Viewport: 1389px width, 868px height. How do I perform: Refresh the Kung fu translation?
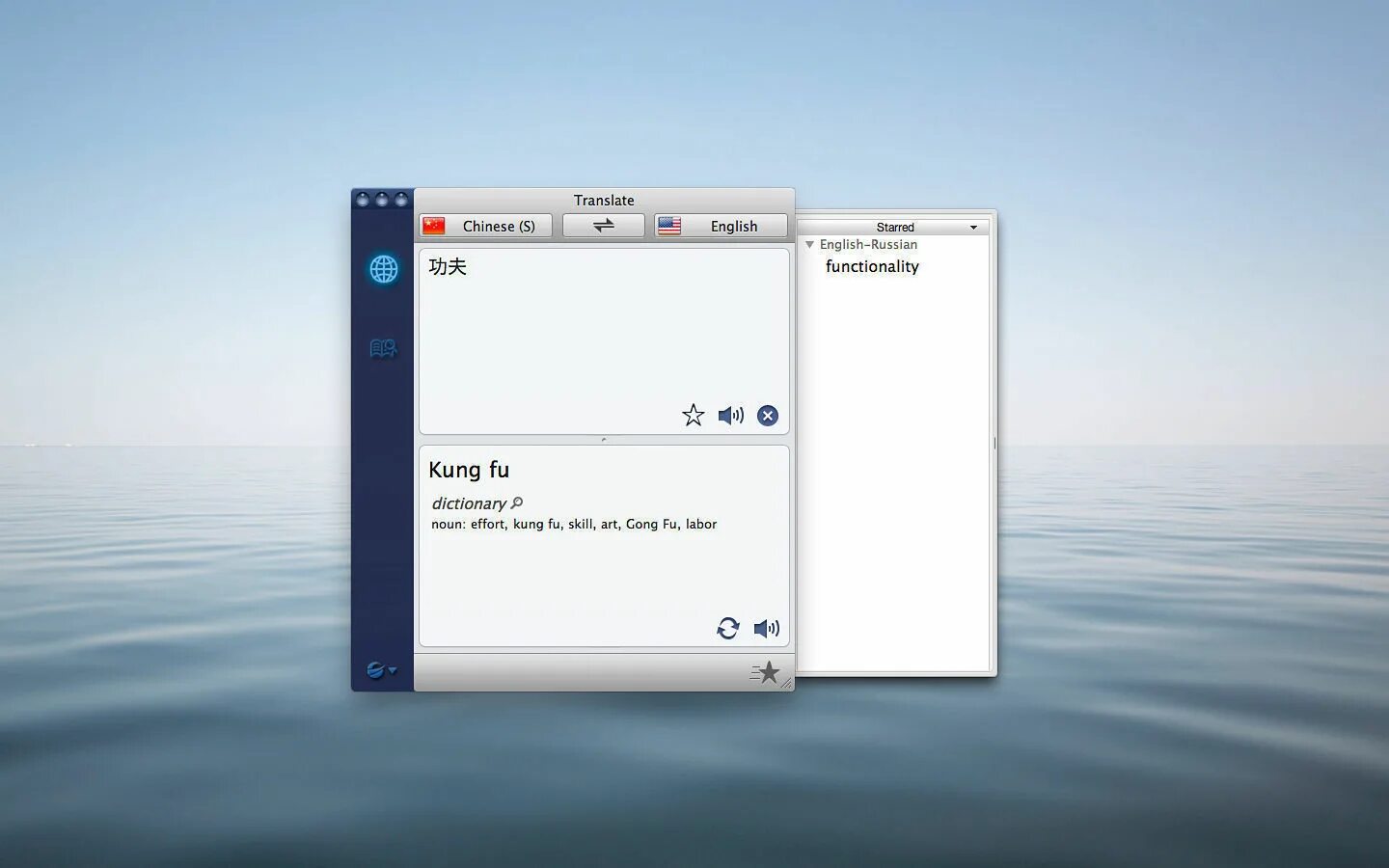[x=728, y=629]
